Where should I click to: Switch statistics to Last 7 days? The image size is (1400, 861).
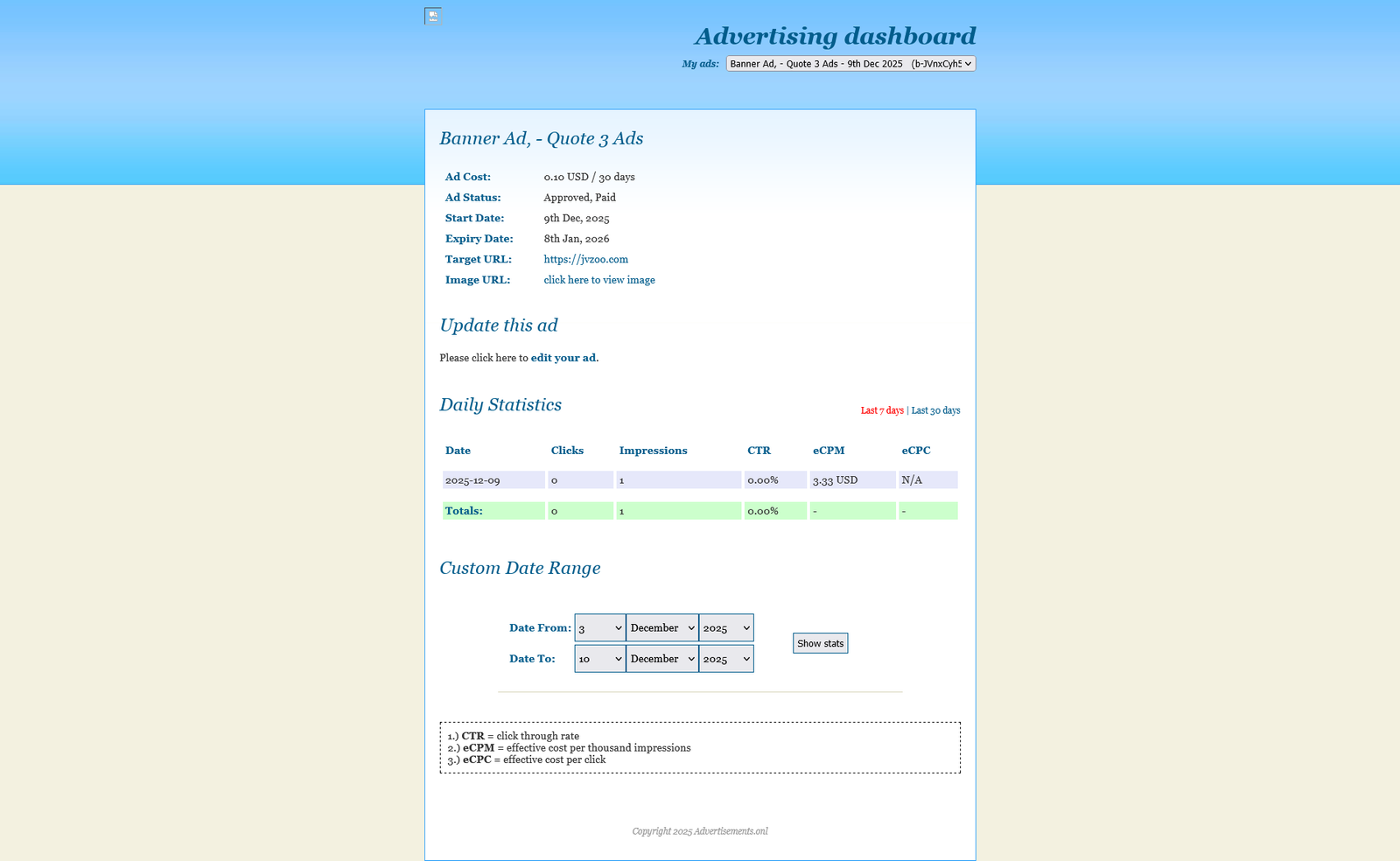881,410
